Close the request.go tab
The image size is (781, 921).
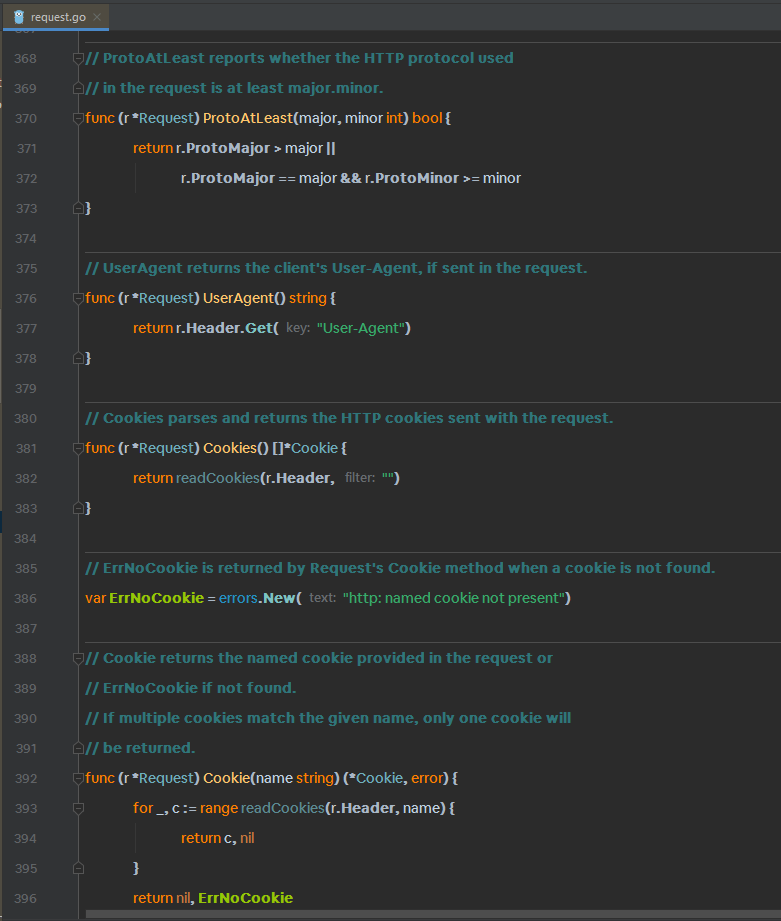point(97,17)
